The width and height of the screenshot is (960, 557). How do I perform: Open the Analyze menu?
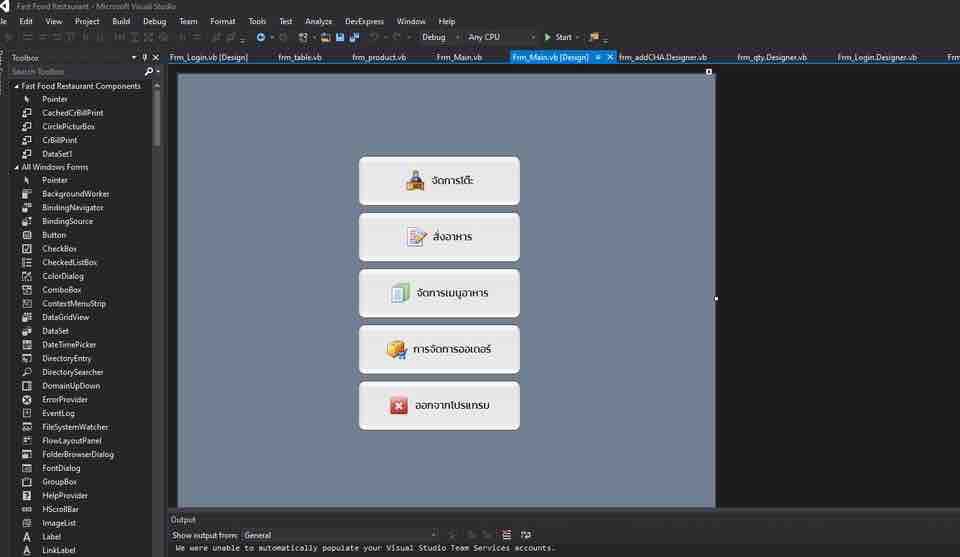(318, 21)
